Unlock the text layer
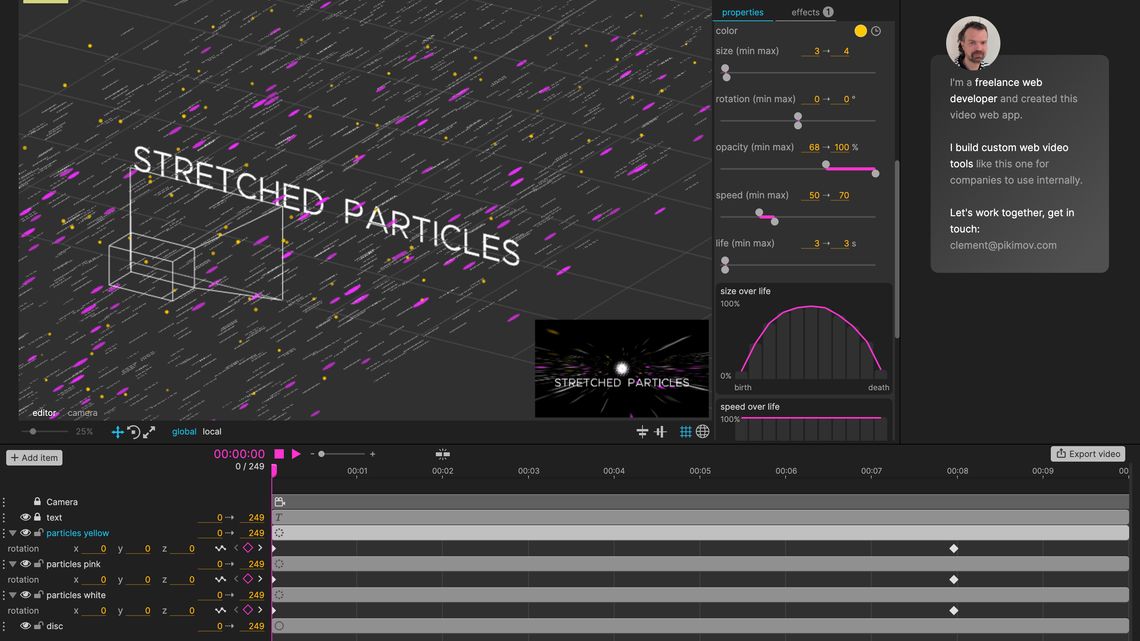 coord(37,517)
